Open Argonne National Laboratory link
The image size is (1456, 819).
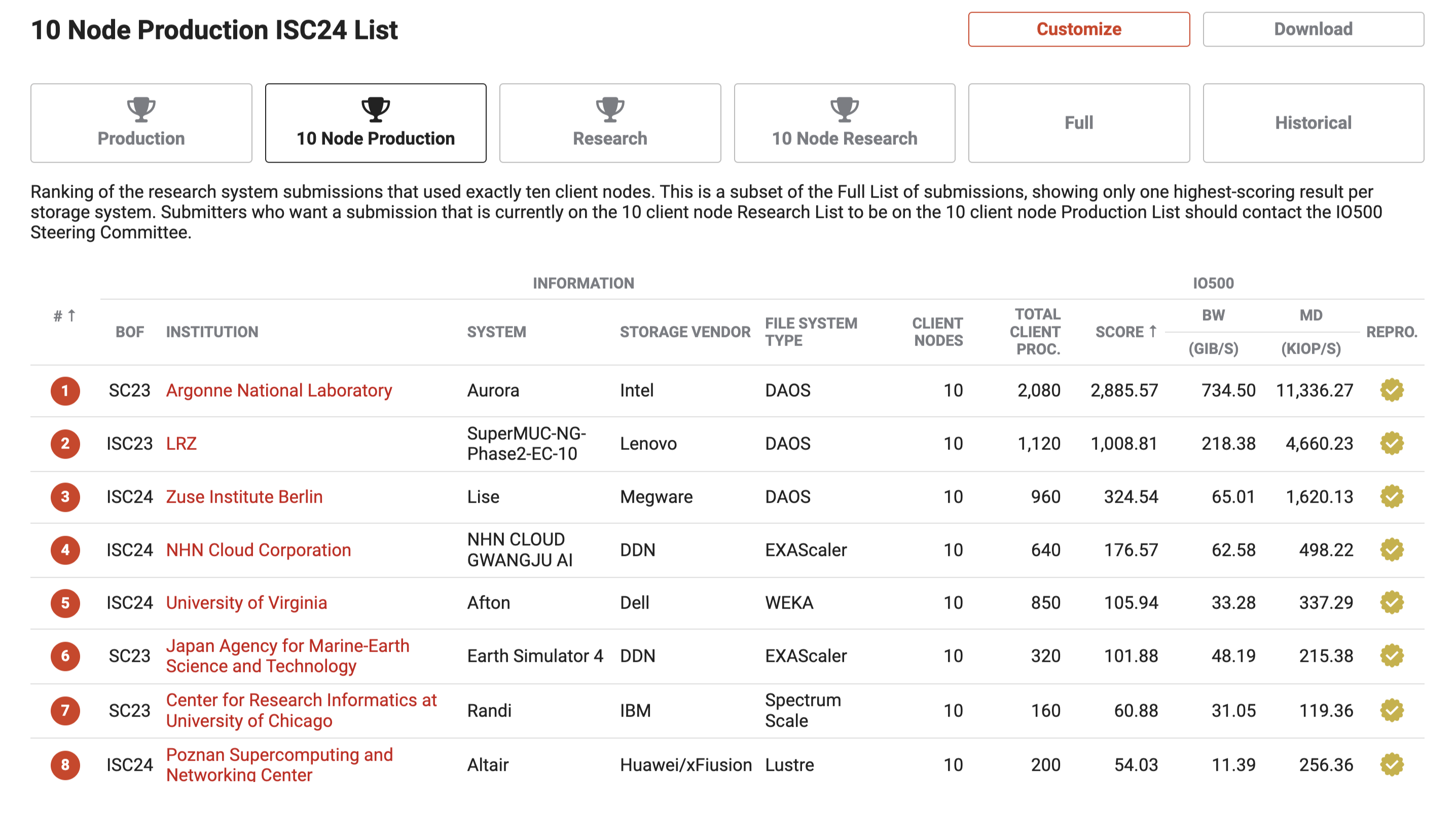coord(279,390)
